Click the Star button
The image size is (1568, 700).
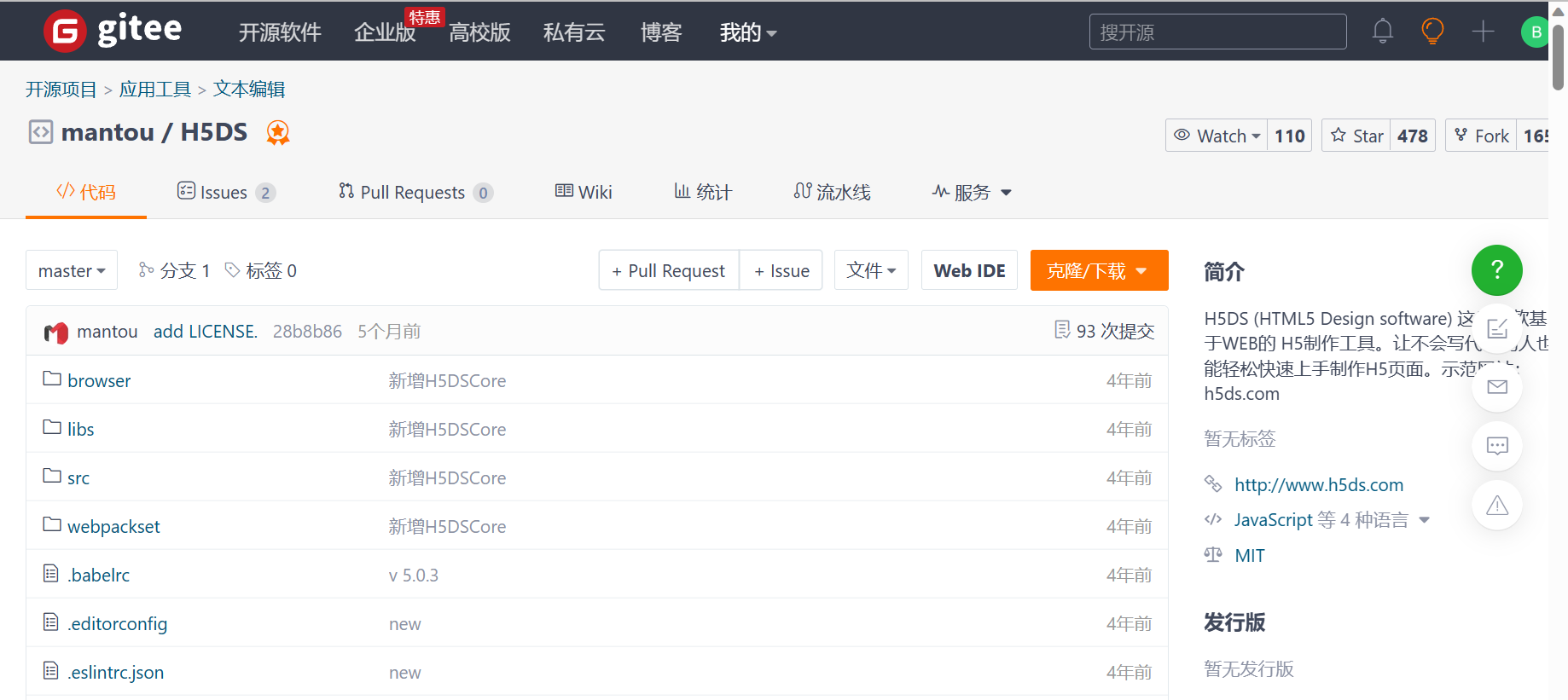pyautogui.click(x=1356, y=136)
